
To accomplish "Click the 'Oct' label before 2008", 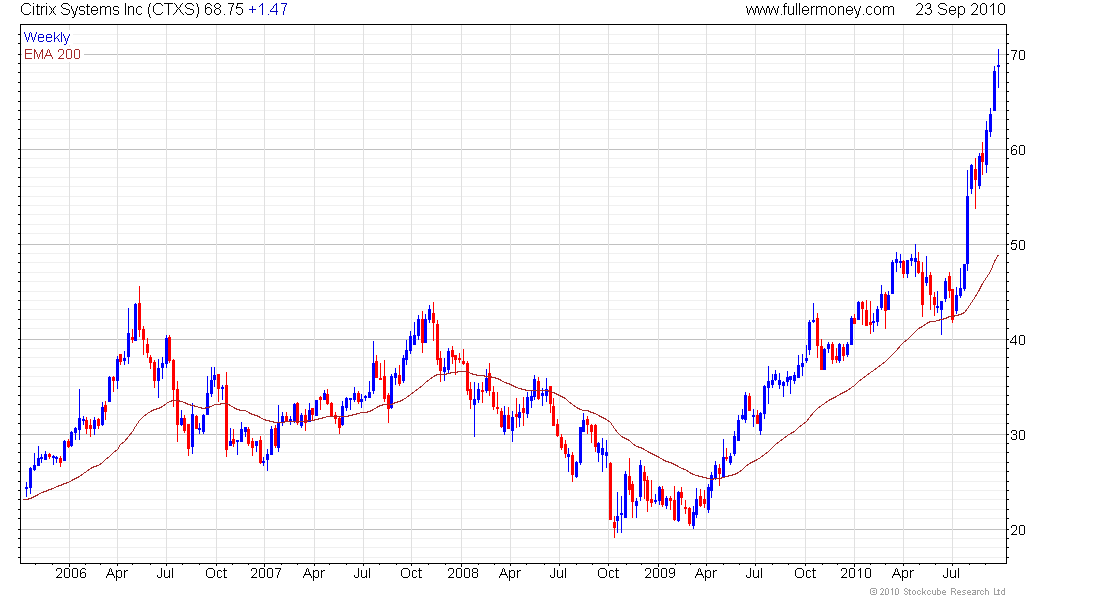I will point(411,573).
